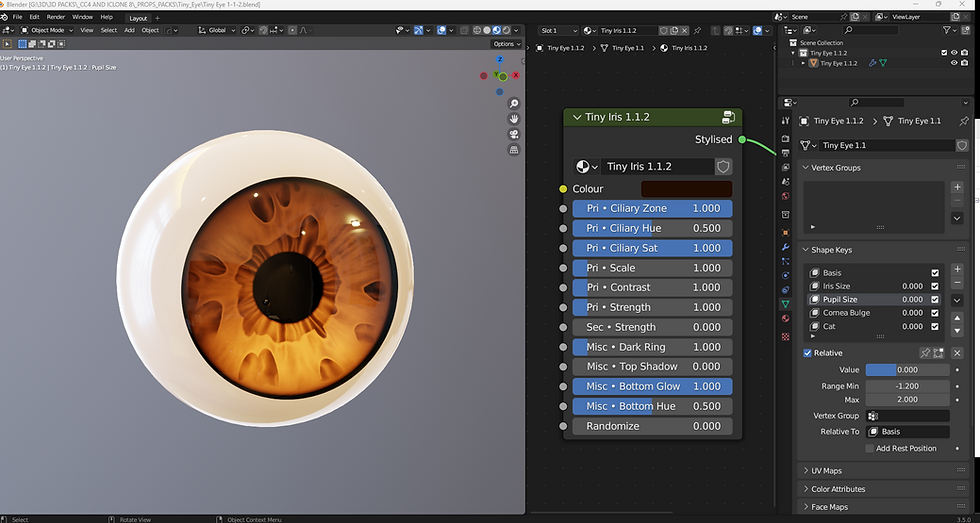Click the Colour swatch on Tiny Iris node
The height and width of the screenshot is (523, 980).
[686, 189]
